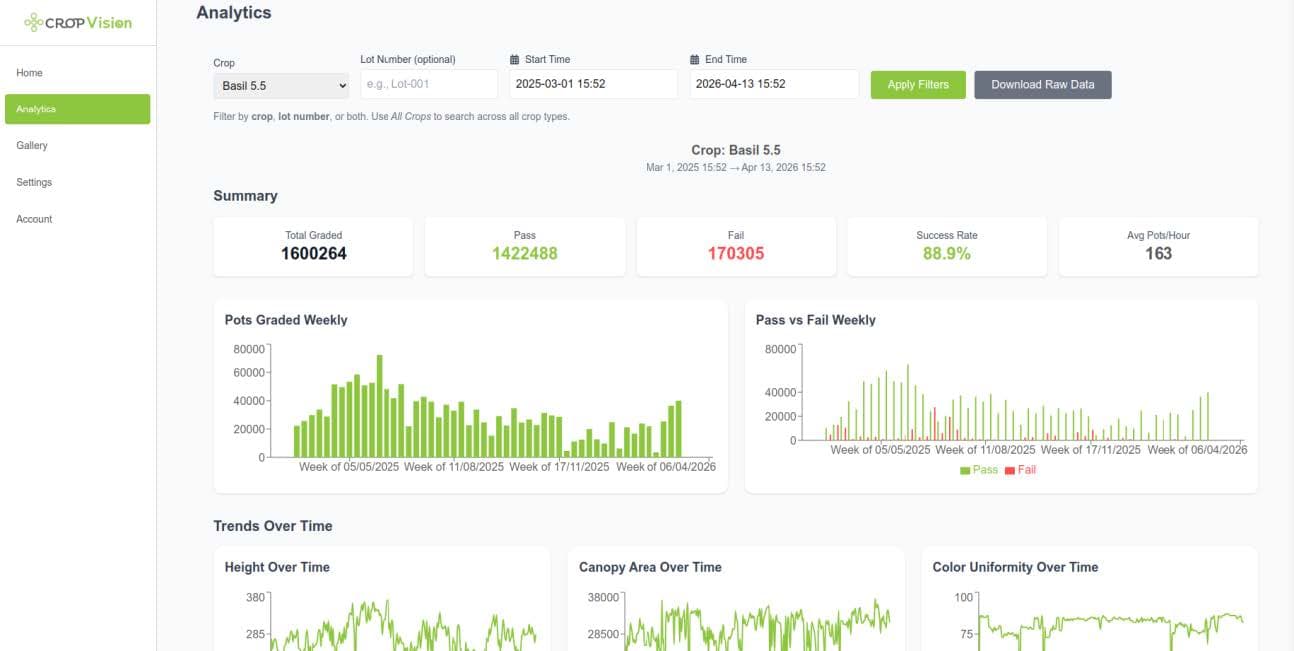Screen dimensions: 1294x651
Task: Open the Account page
Action: tap(35, 218)
